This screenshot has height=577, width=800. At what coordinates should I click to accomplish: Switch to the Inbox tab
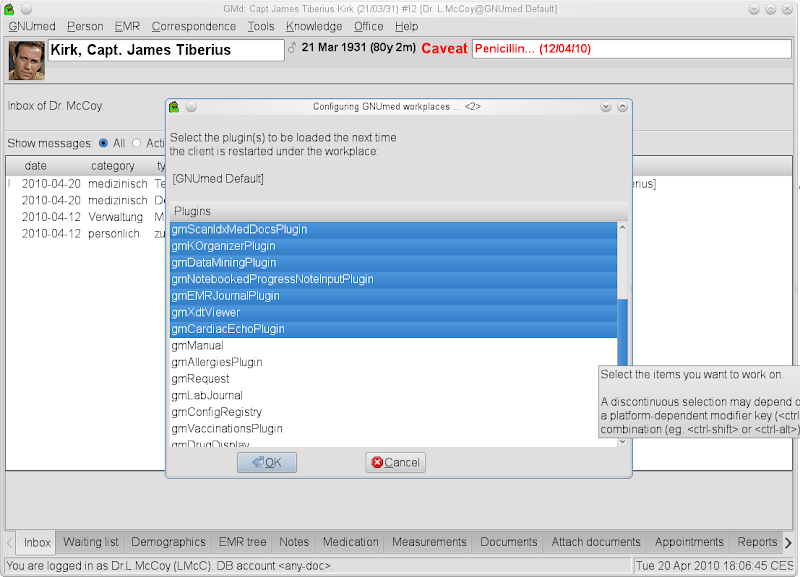point(37,542)
